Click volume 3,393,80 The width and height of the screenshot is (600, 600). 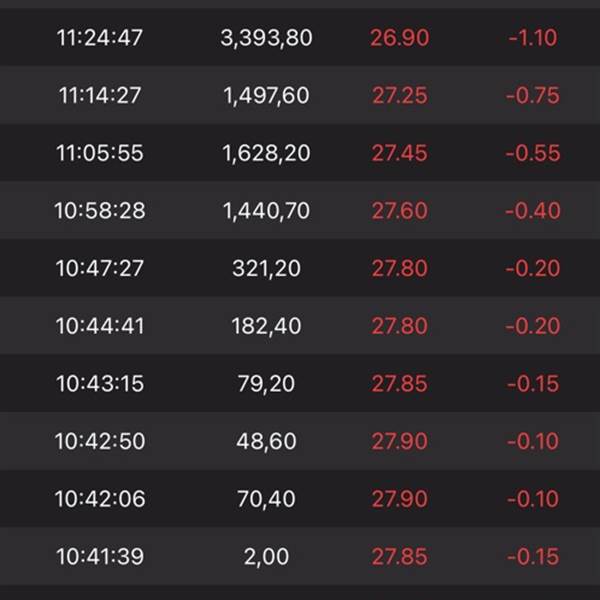click(266, 38)
